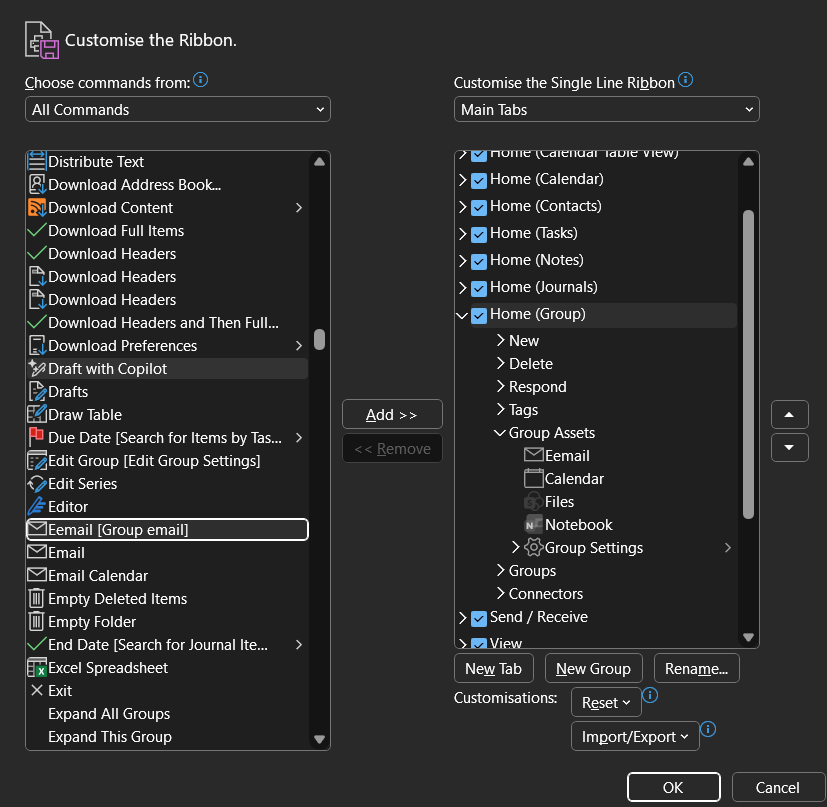The image size is (827, 807).
Task: Open the Main Tabs dropdown
Action: (x=607, y=109)
